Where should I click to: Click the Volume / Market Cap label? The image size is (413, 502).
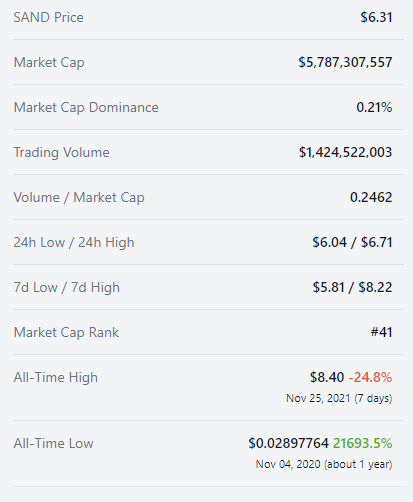pos(79,198)
